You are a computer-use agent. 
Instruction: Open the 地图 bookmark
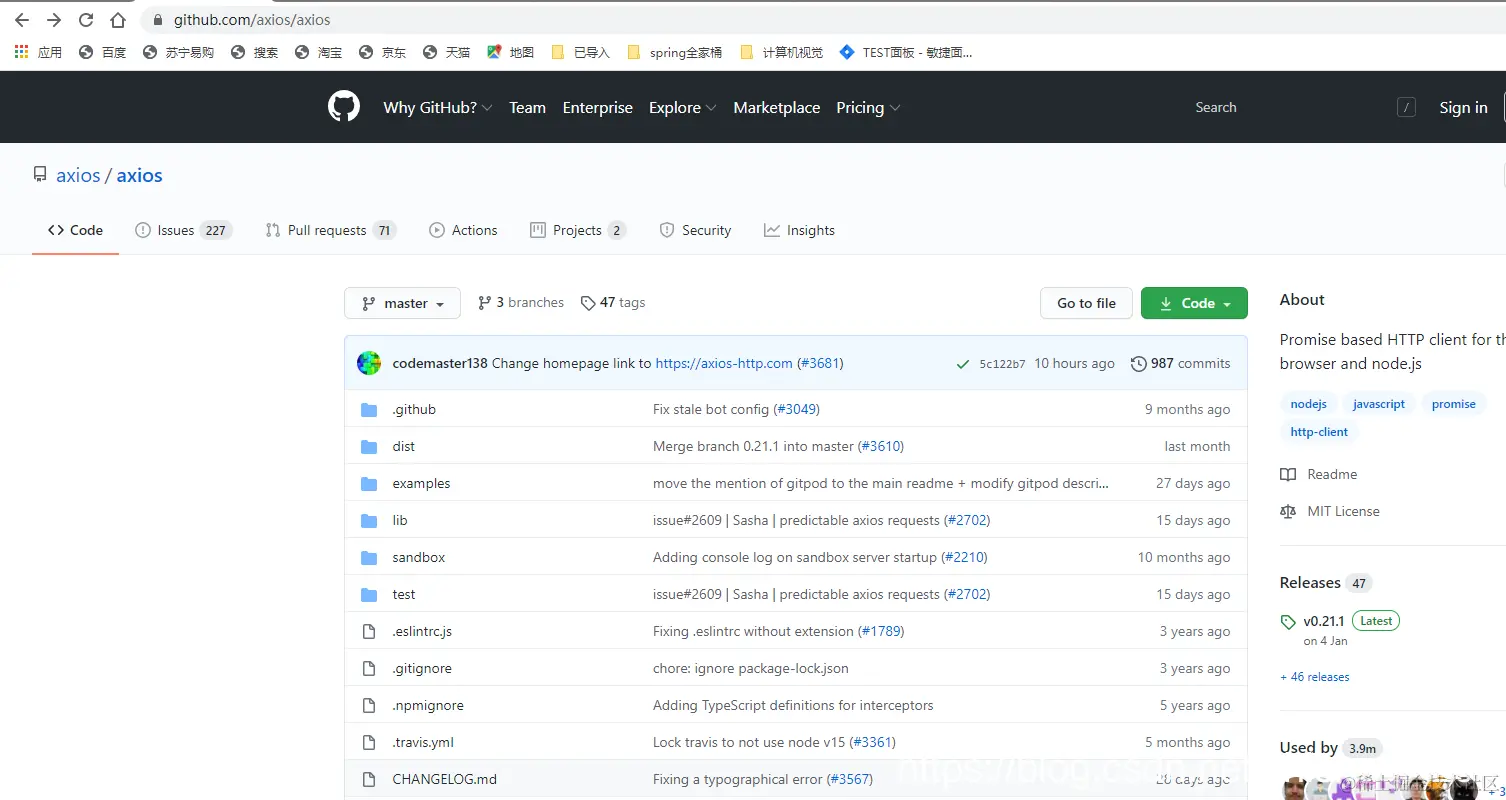click(x=510, y=52)
